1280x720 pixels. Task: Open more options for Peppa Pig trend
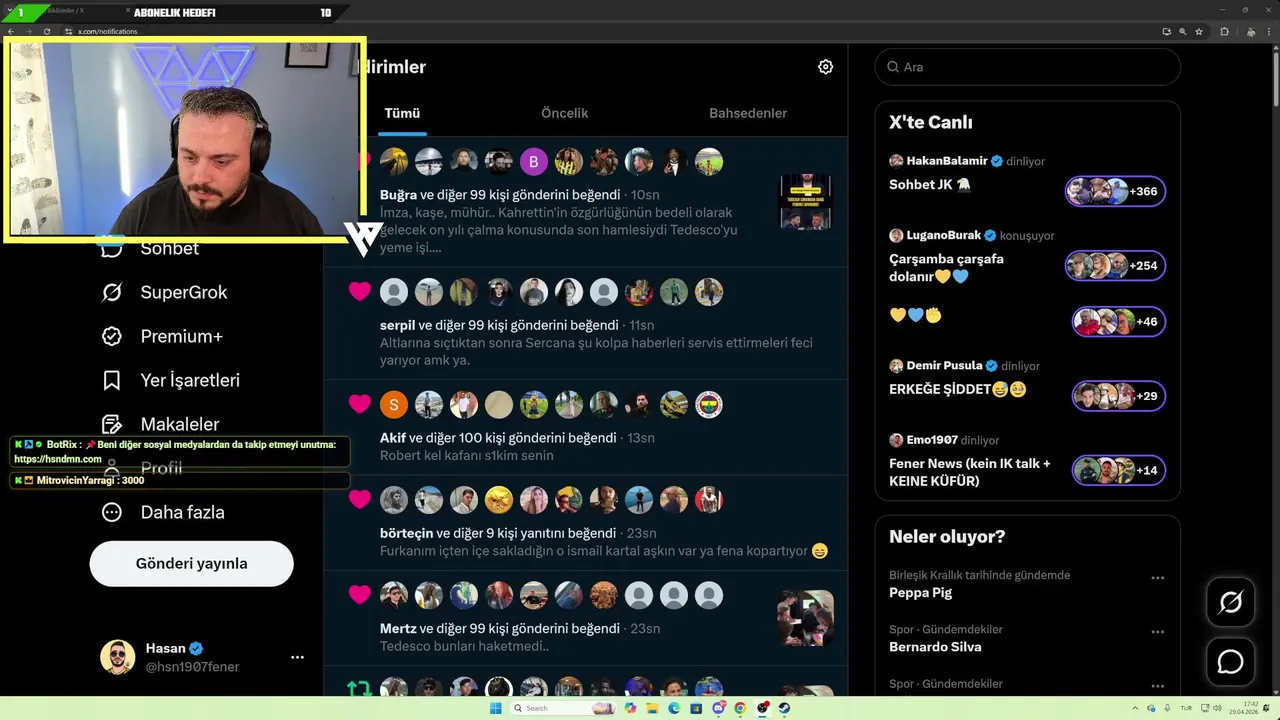1157,578
